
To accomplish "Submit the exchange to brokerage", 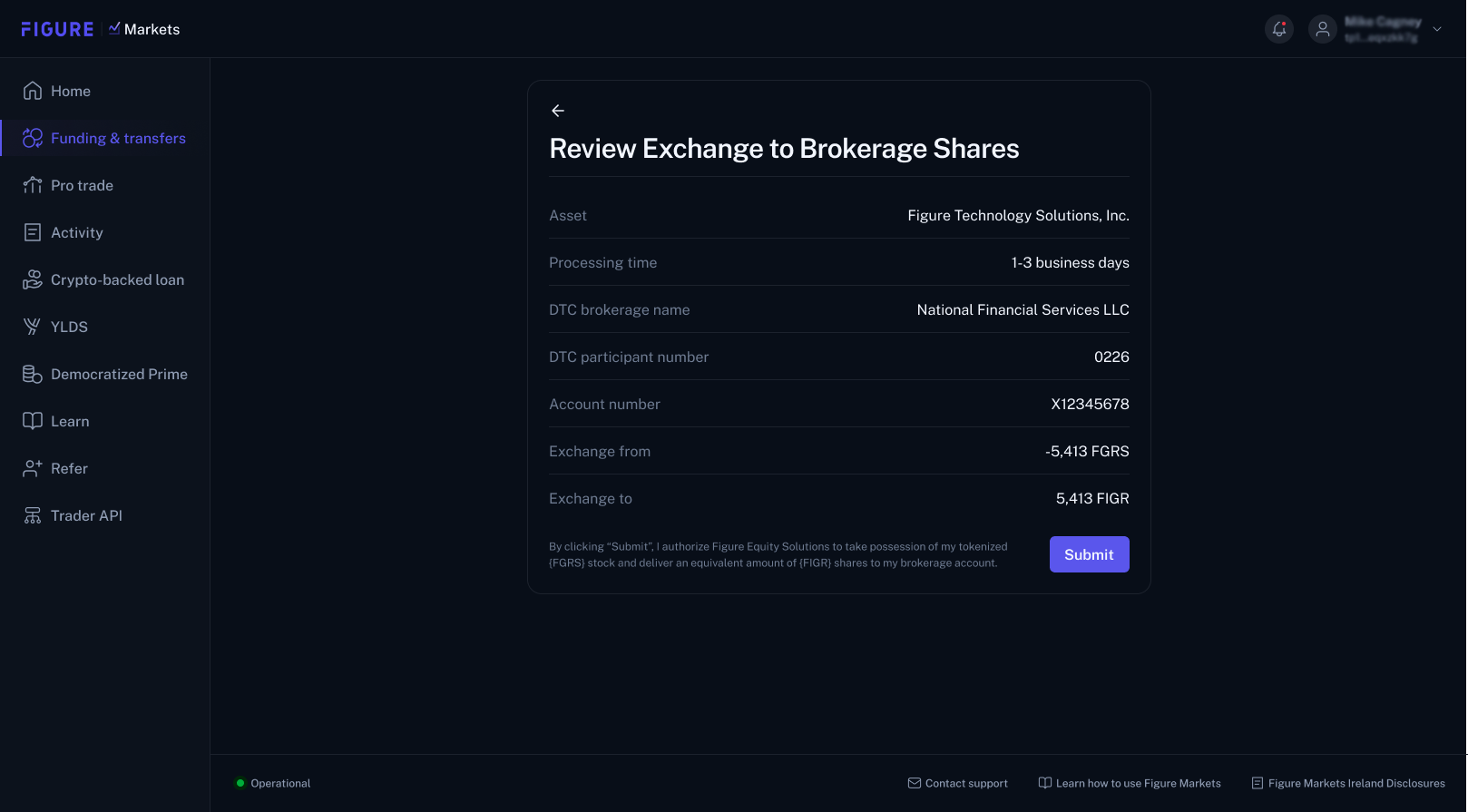I will tap(1089, 554).
